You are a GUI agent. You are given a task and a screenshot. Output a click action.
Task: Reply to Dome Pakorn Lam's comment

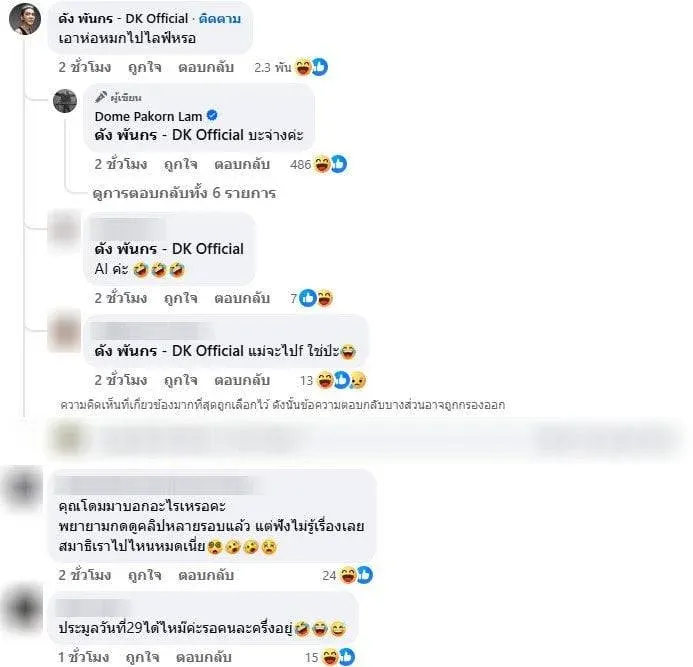pos(242,164)
